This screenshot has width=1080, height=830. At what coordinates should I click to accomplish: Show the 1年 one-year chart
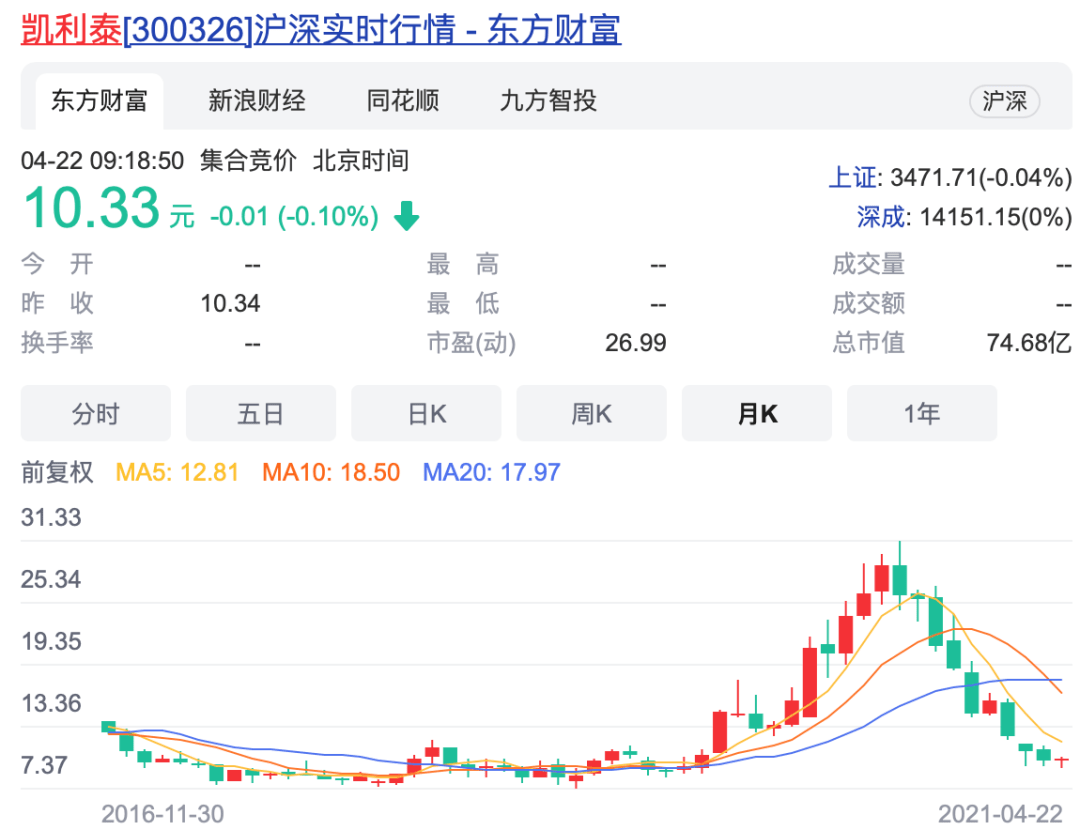(x=921, y=412)
